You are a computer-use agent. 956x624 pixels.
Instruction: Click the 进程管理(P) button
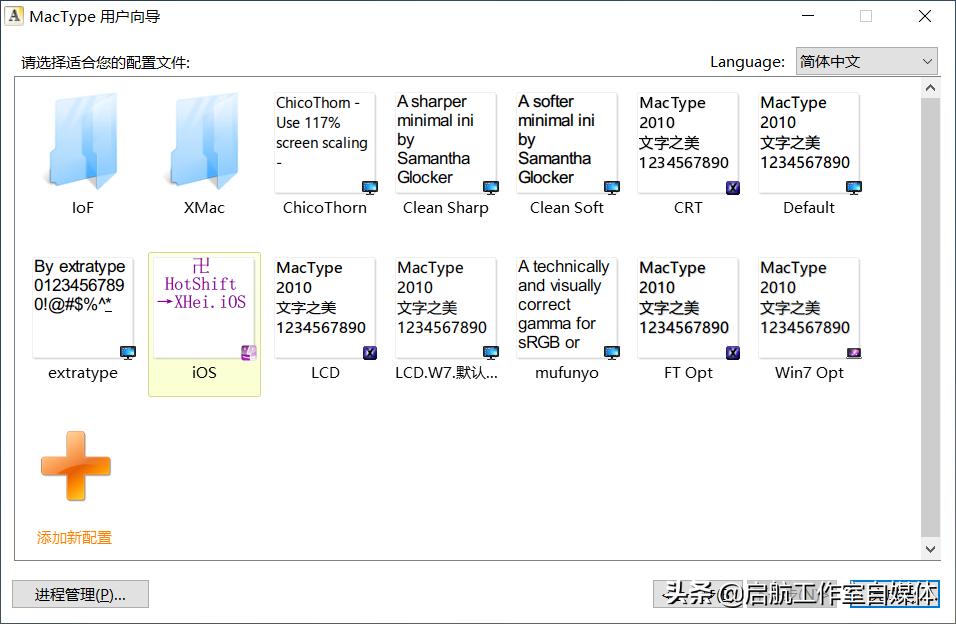pyautogui.click(x=80, y=593)
